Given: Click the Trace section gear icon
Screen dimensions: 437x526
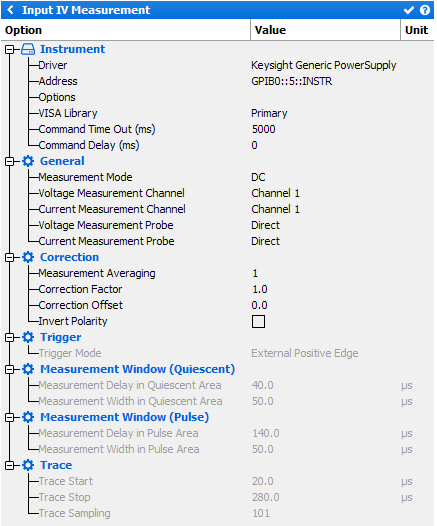Looking at the screenshot, I should point(28,465).
